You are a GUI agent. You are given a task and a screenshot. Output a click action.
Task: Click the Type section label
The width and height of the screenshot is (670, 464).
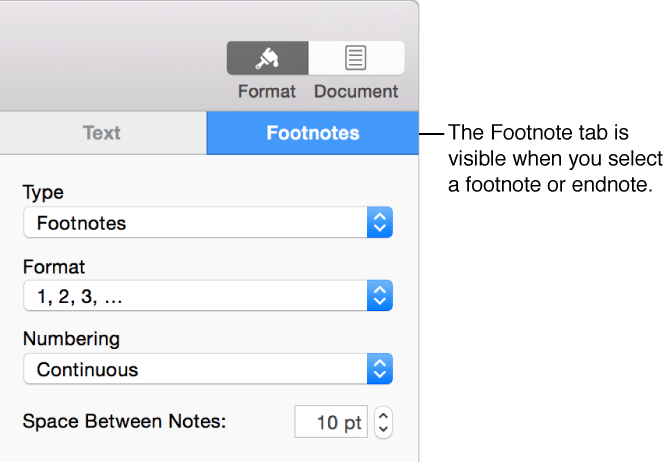tap(43, 193)
